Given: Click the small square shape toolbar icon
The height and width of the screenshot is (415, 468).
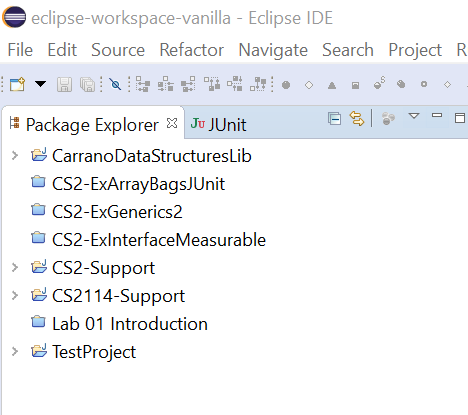Looking at the screenshot, I should click(x=355, y=86).
